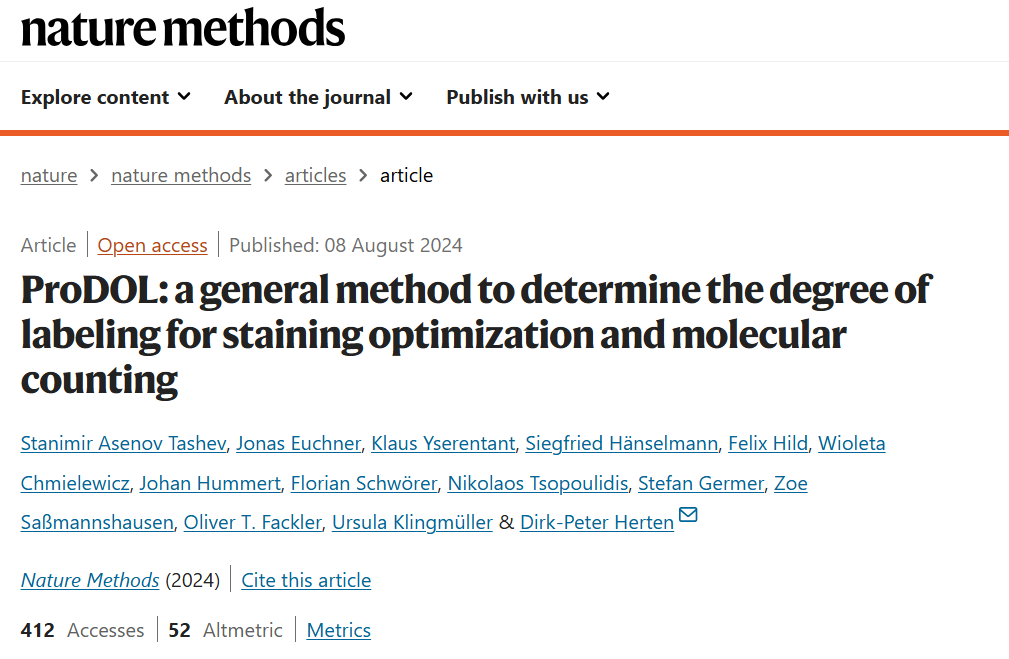Viewport: 1009px width, 659px height.
Task: Click the nature methods logo
Action: [x=183, y=28]
